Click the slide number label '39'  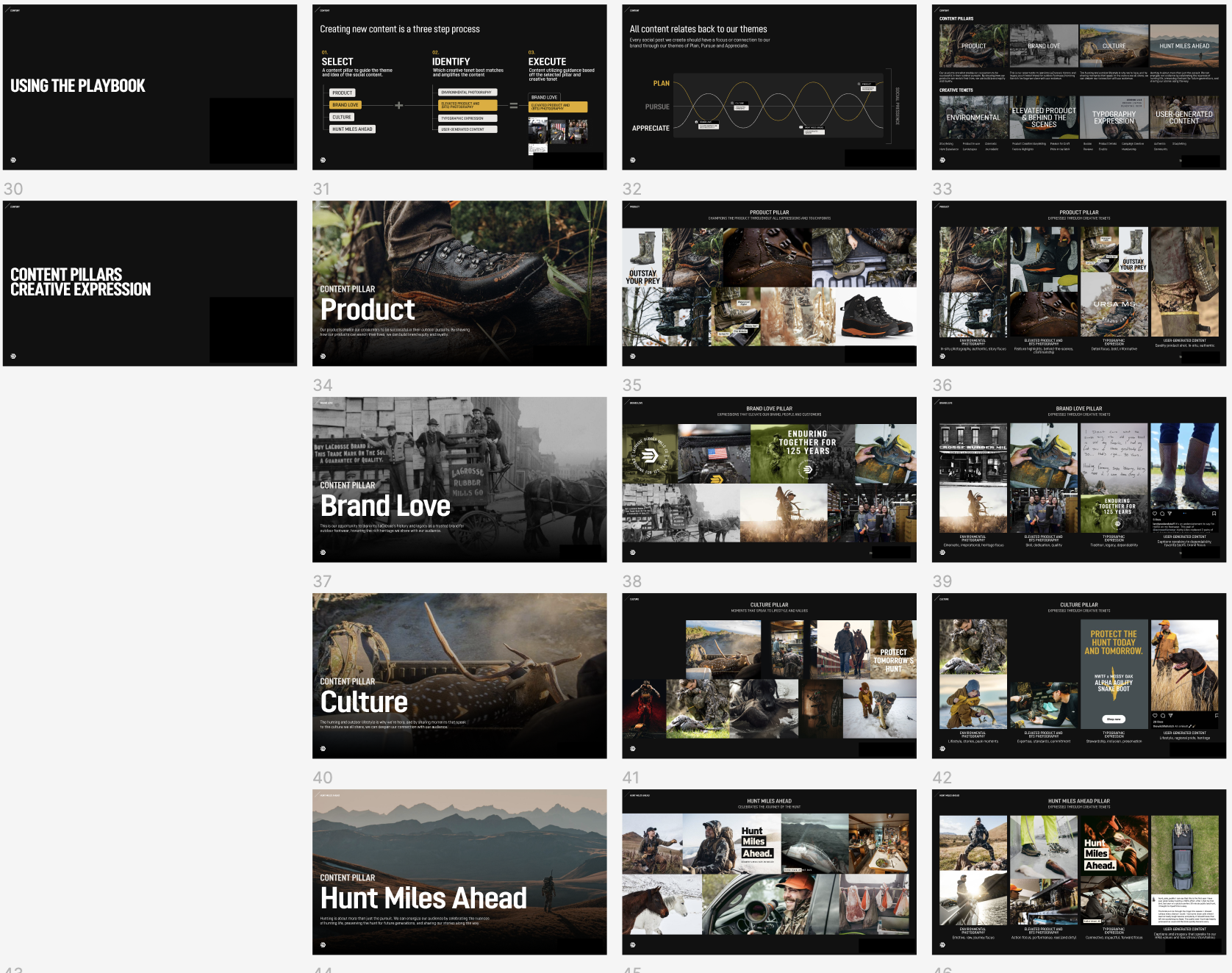[x=942, y=581]
